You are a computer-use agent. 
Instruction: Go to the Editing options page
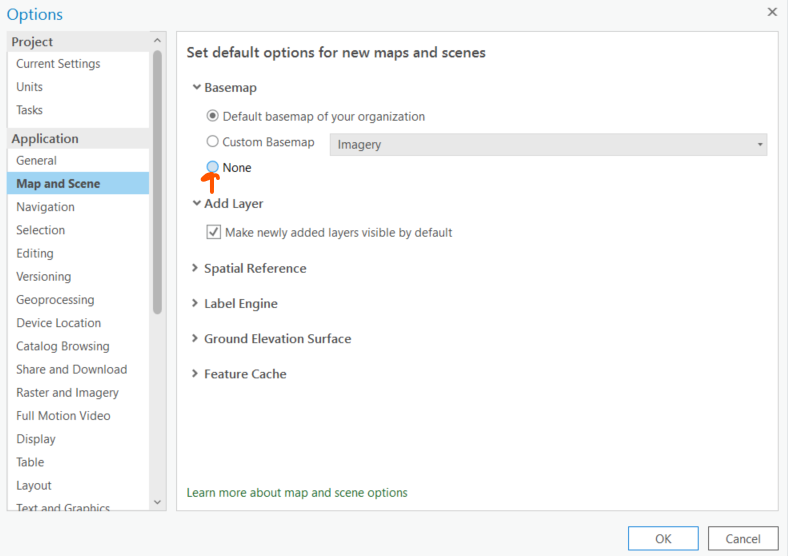35,253
